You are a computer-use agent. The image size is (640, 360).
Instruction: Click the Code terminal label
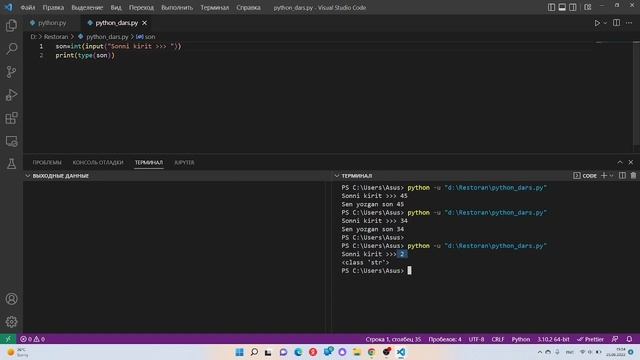click(585, 176)
